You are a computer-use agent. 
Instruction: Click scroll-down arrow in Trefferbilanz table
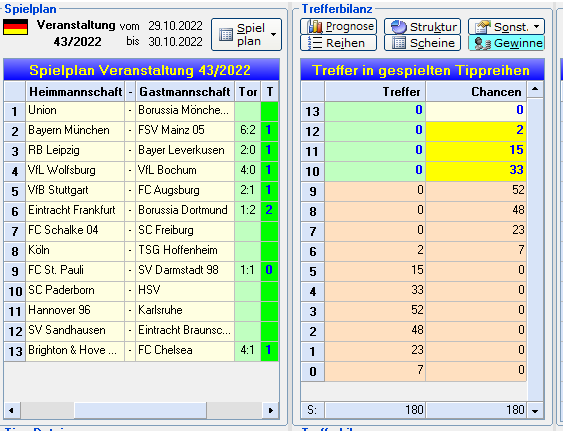tap(535, 411)
